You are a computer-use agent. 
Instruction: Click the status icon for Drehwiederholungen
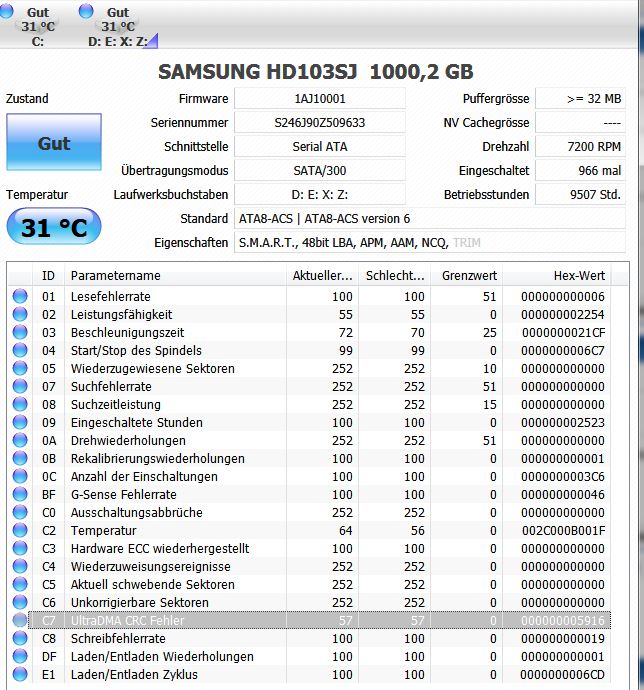pos(20,440)
